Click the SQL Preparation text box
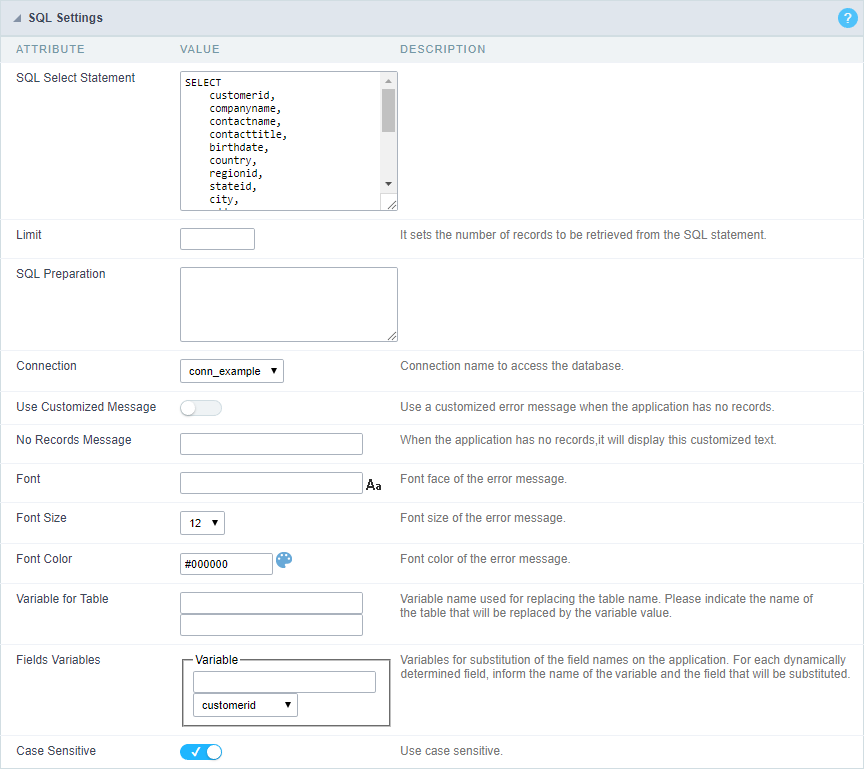864x769 pixels. tap(288, 303)
